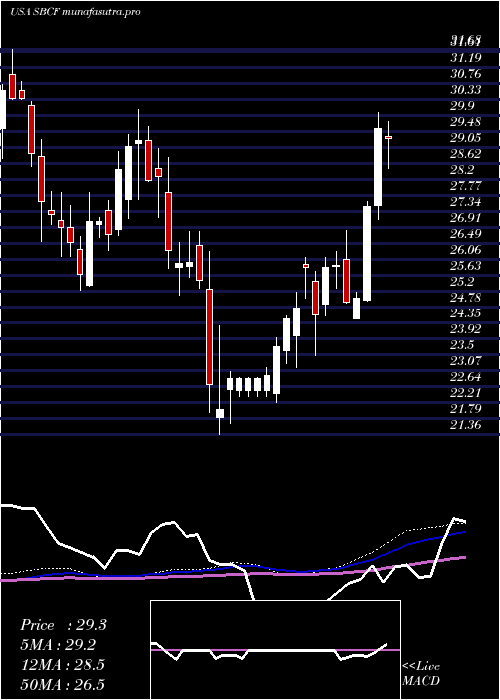This screenshot has height=700, width=500.
Task: Pick the 23.07 price axis label
Action: (466, 362)
